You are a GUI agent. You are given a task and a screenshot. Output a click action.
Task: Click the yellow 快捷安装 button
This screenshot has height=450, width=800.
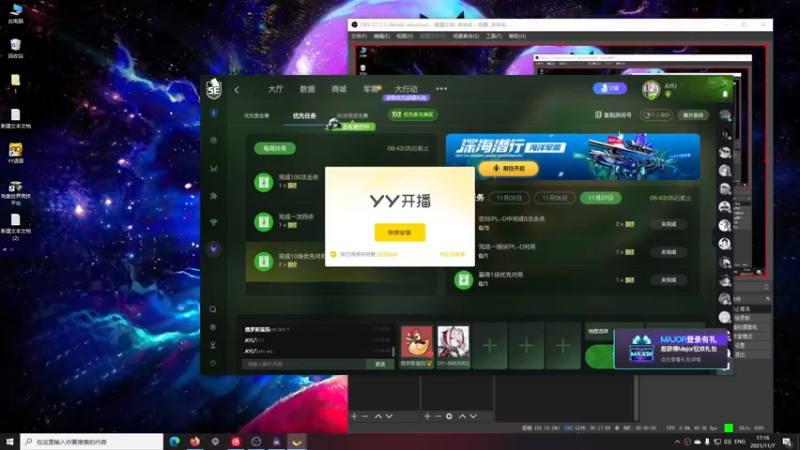(x=399, y=232)
